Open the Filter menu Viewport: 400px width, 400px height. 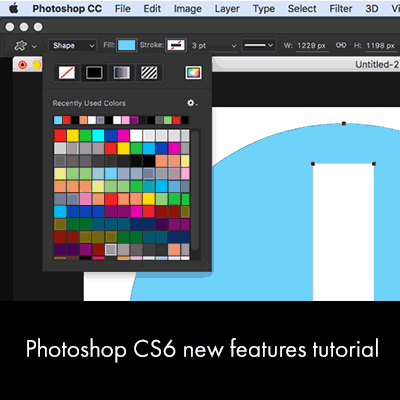pyautogui.click(x=341, y=9)
